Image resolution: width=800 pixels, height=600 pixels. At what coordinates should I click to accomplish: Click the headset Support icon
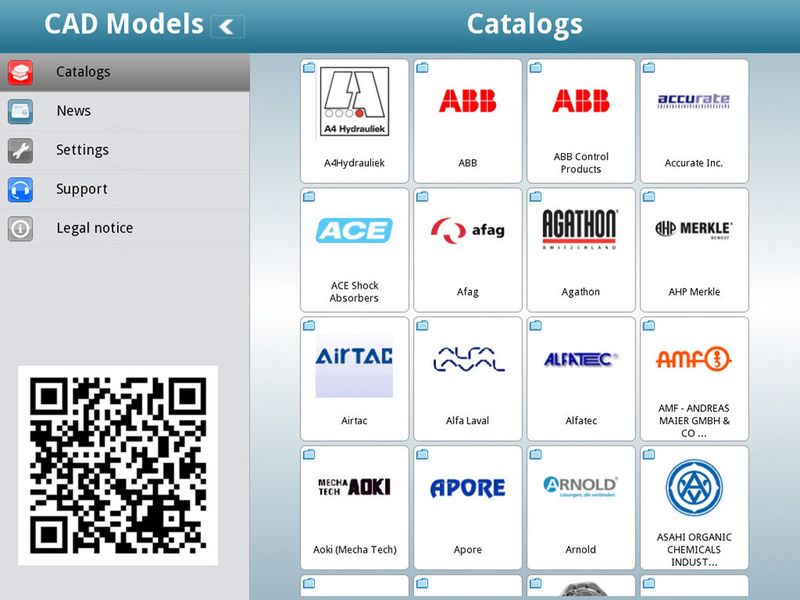tap(20, 189)
